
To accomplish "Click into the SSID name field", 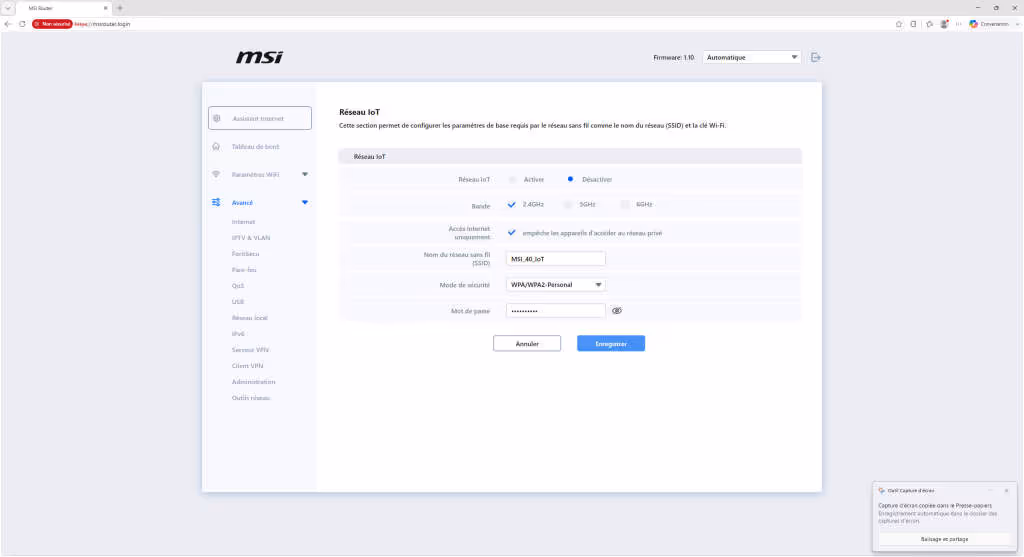I will pos(555,259).
